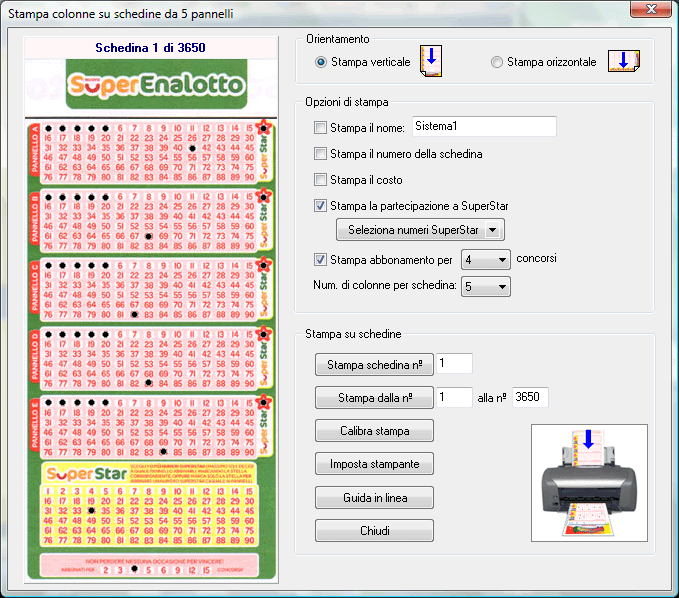The height and width of the screenshot is (598, 679).
Task: Click the red star on Pannello A
Action: [263, 128]
